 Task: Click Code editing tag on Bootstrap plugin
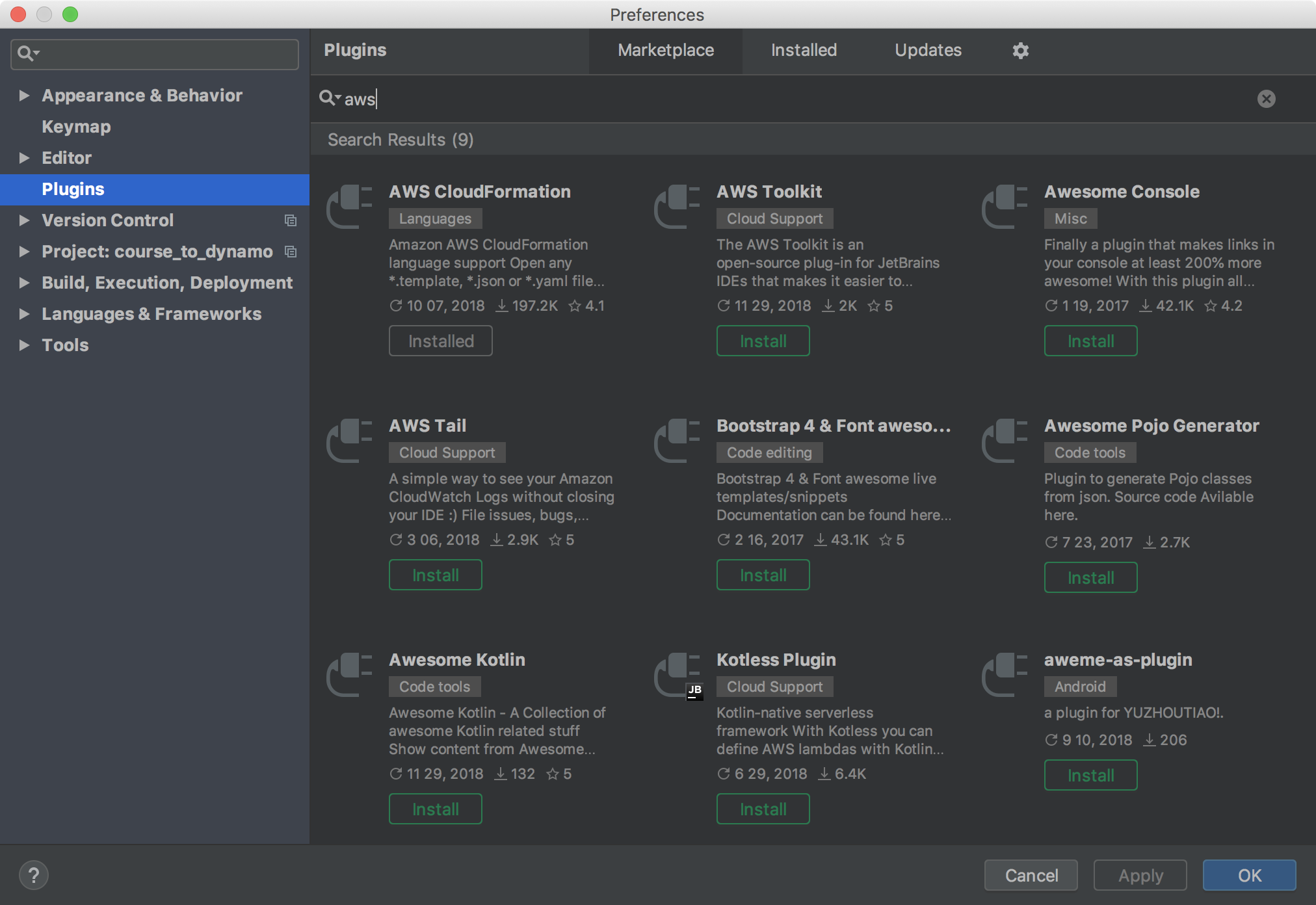(770, 452)
